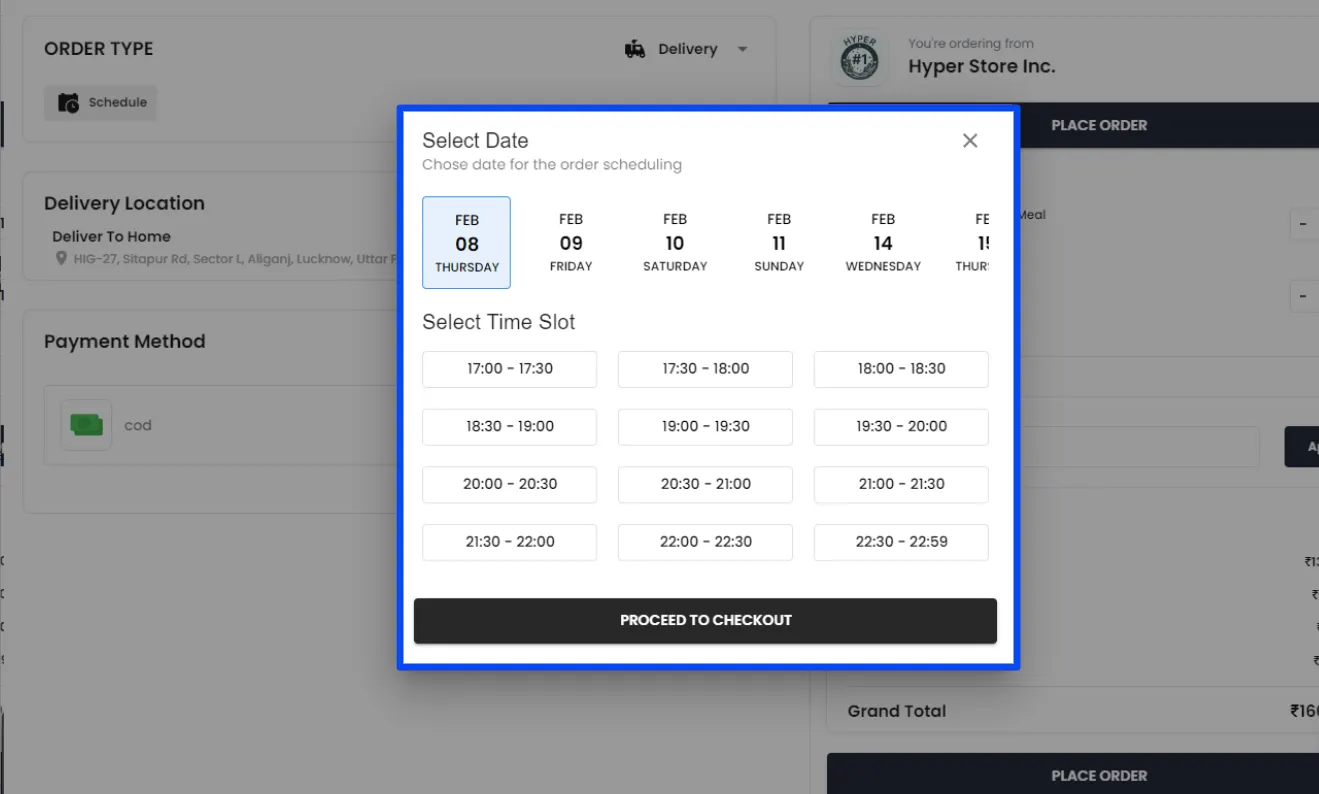Select the 21:30 - 22:00 time slot

509,542
